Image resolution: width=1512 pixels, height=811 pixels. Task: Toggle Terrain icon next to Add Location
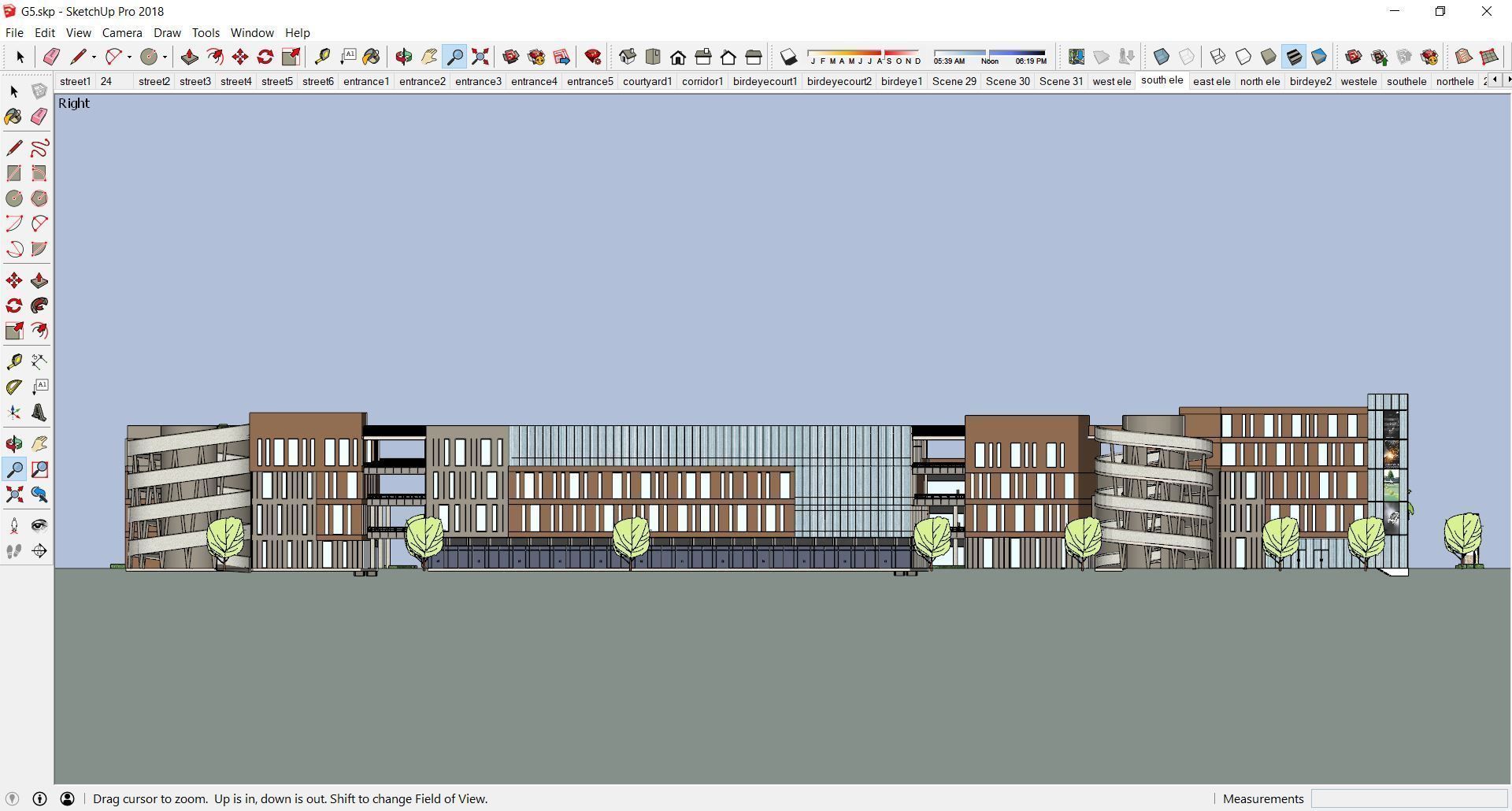pos(1102,57)
